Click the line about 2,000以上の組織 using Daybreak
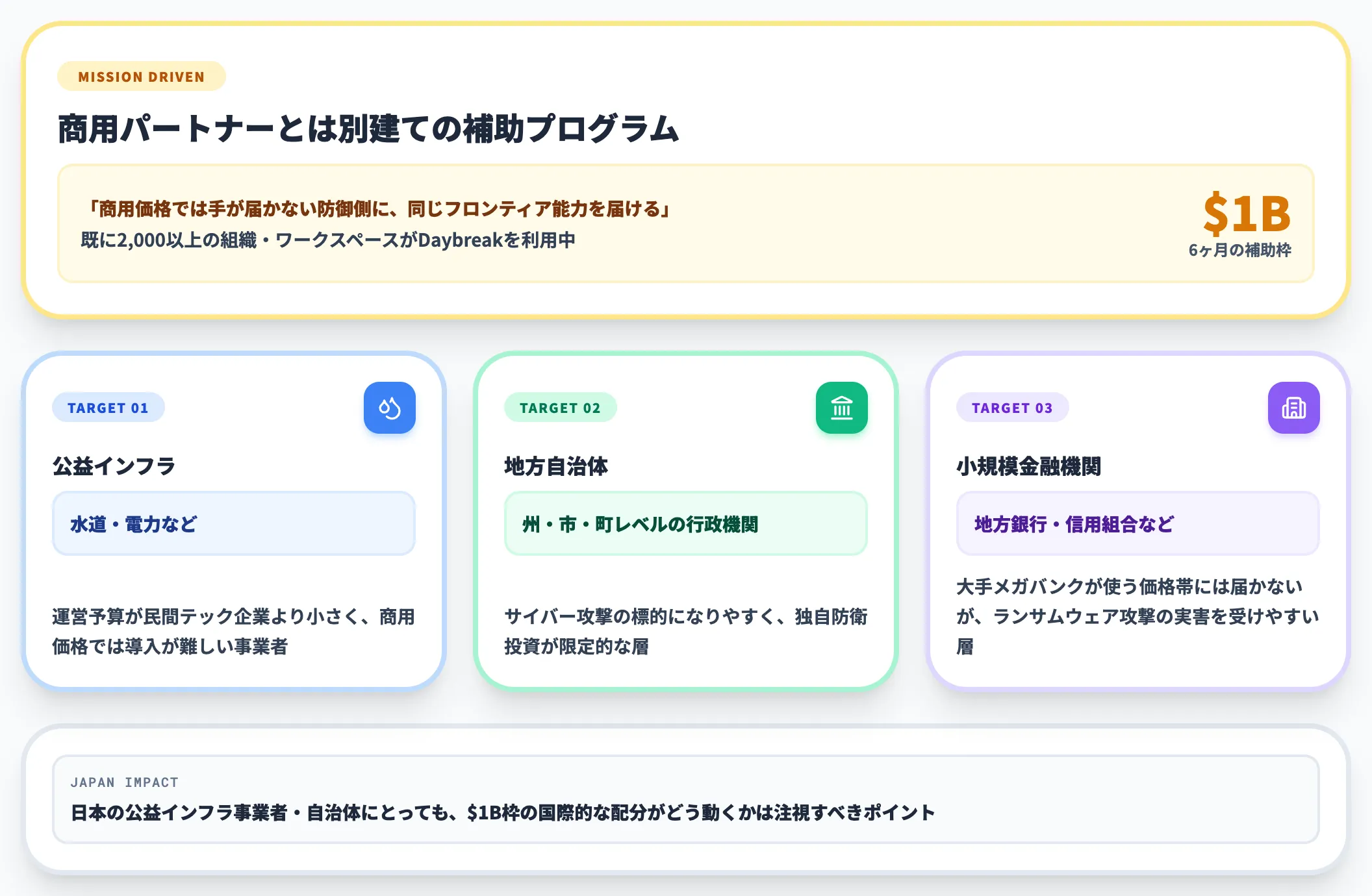 [x=328, y=240]
